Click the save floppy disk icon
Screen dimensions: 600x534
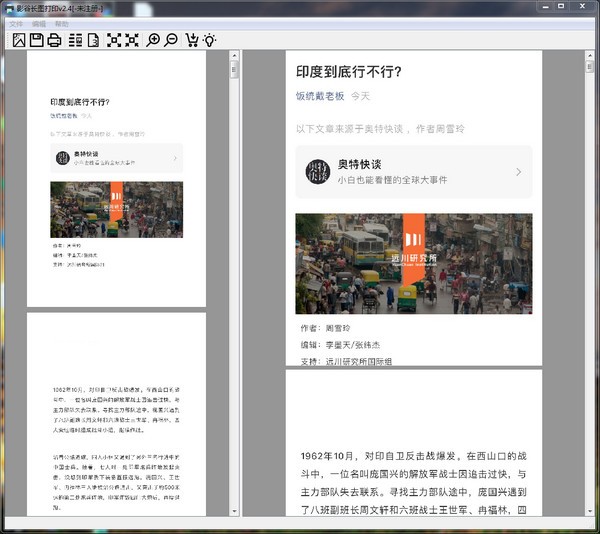(36, 40)
